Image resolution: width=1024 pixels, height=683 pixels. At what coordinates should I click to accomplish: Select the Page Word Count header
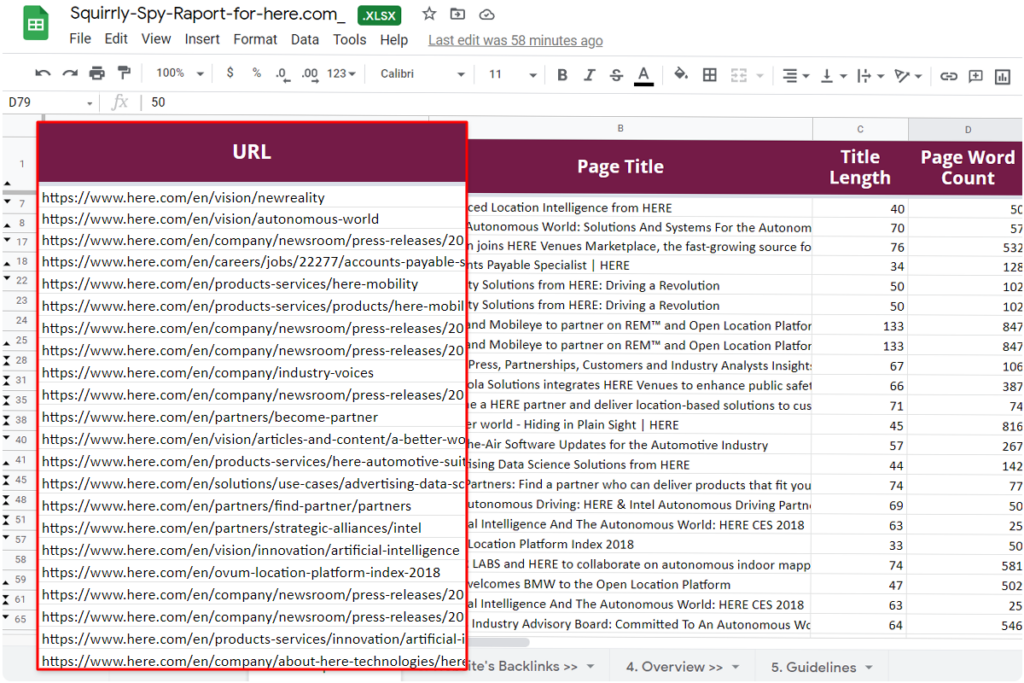click(967, 167)
